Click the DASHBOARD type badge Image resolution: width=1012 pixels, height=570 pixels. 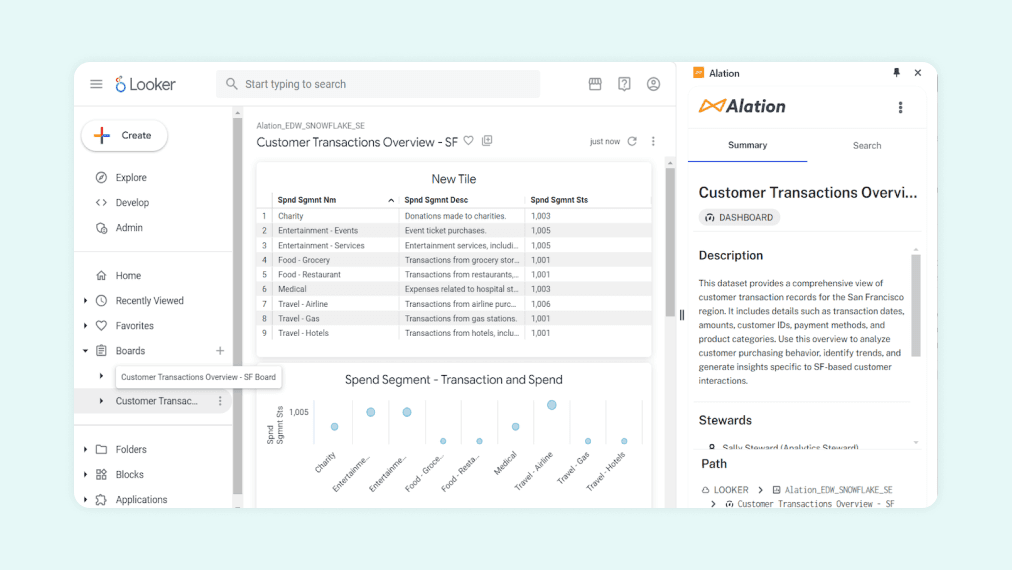(x=739, y=218)
